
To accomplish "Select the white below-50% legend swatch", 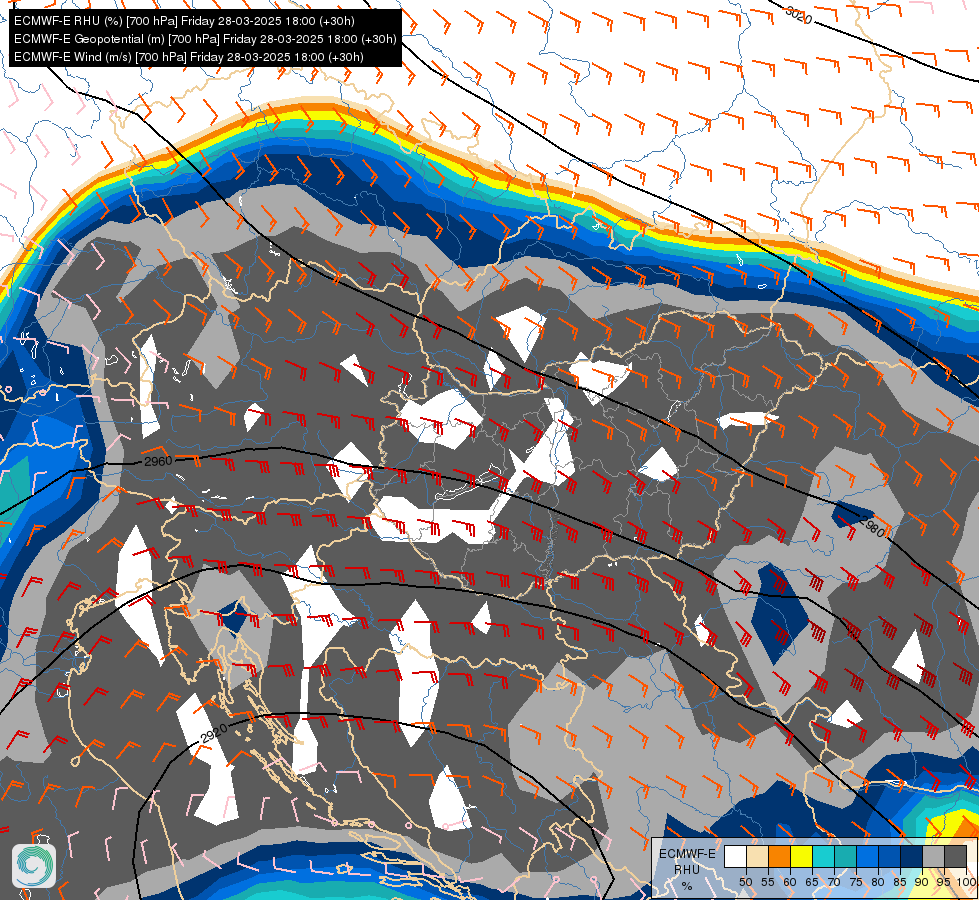I will (x=735, y=856).
